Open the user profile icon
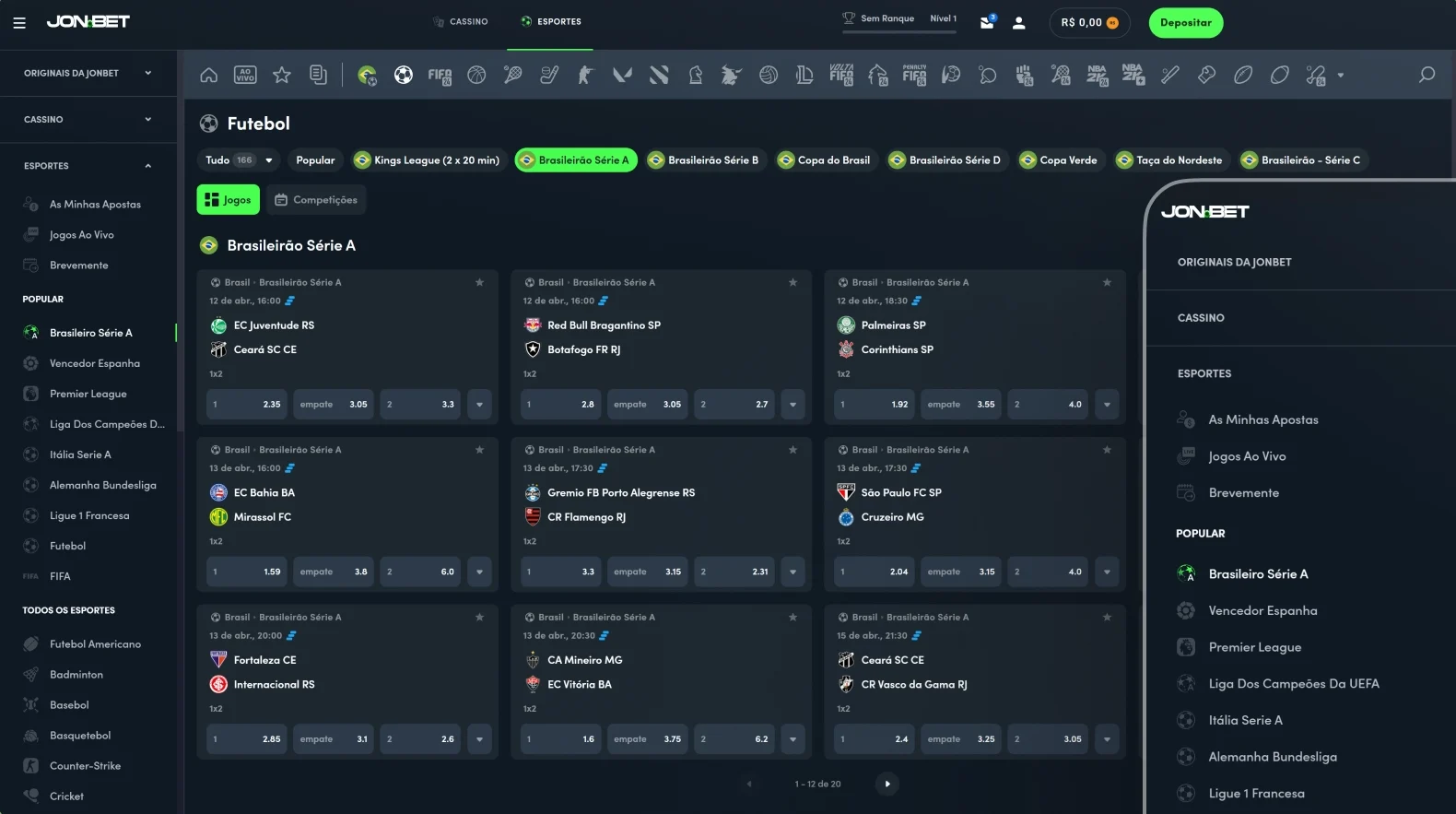 pos(1018,23)
